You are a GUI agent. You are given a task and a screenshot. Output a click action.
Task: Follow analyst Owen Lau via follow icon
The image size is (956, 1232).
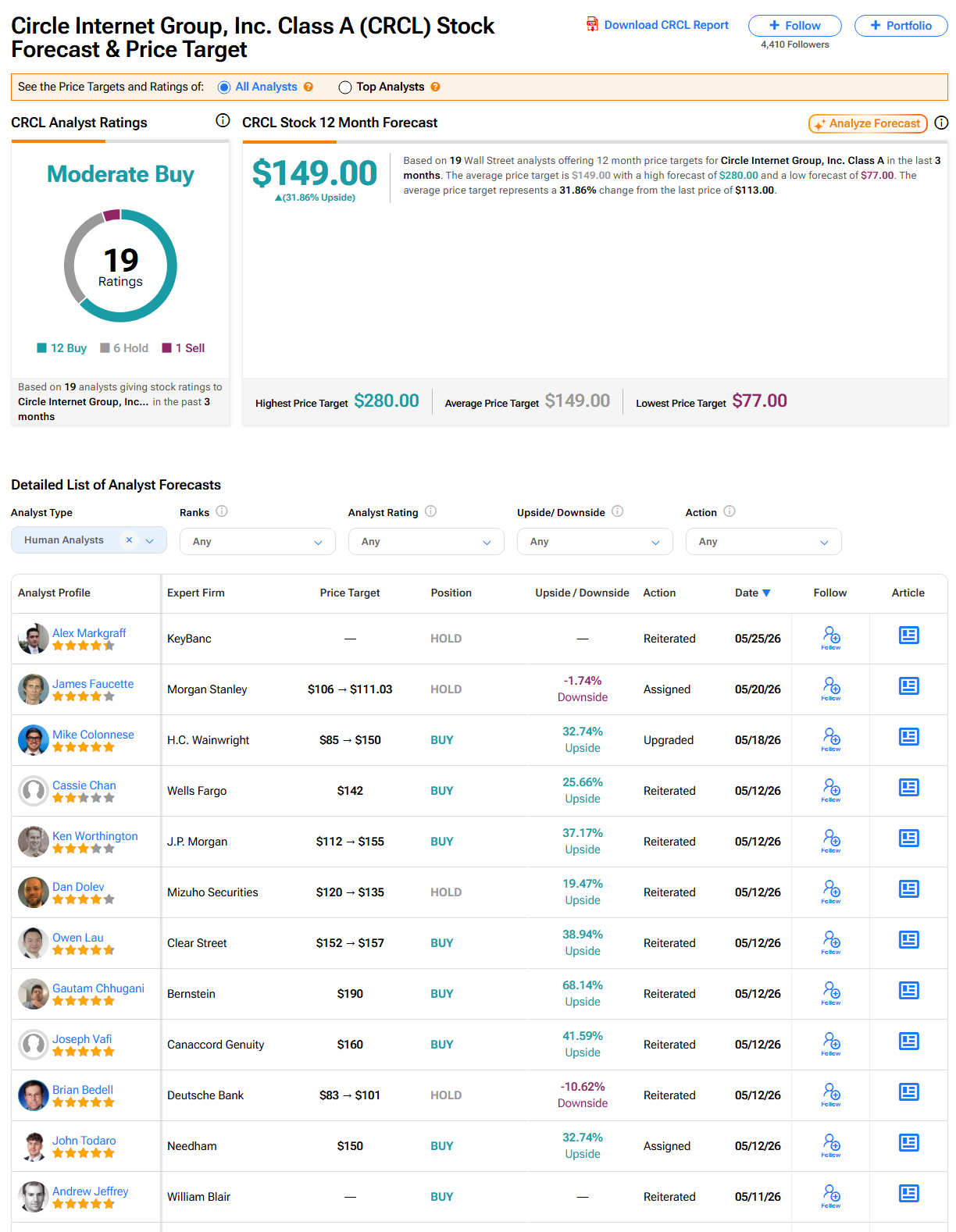point(831,942)
